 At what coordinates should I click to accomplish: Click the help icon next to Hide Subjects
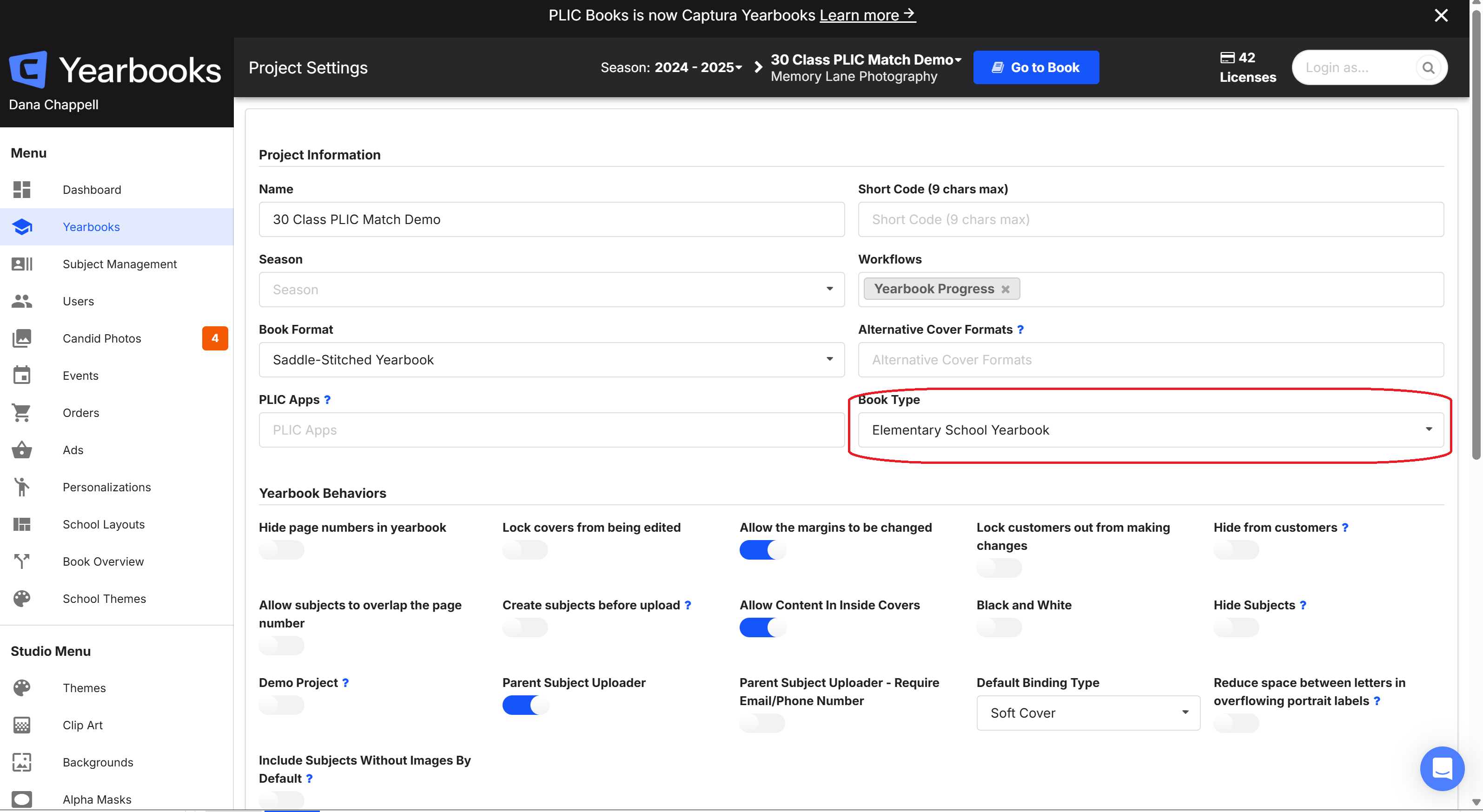pos(1303,605)
